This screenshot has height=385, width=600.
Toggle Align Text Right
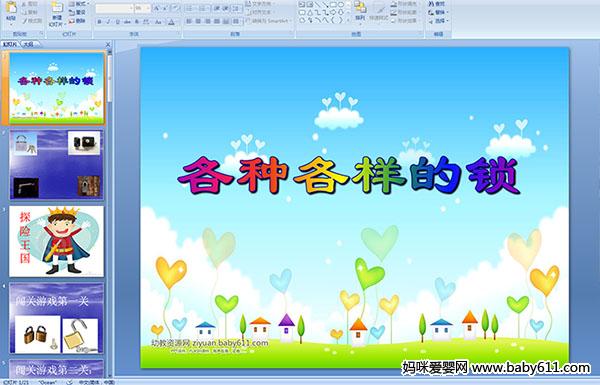click(208, 21)
